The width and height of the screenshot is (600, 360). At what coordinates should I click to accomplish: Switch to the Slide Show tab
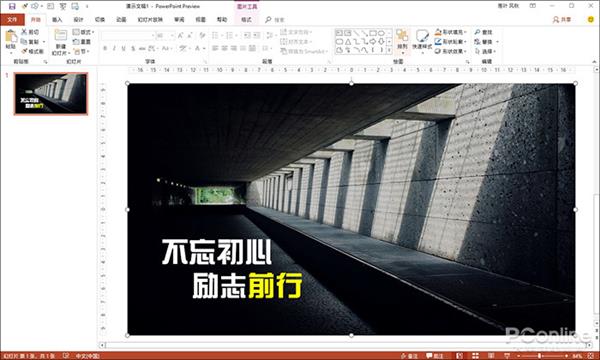pyautogui.click(x=150, y=20)
